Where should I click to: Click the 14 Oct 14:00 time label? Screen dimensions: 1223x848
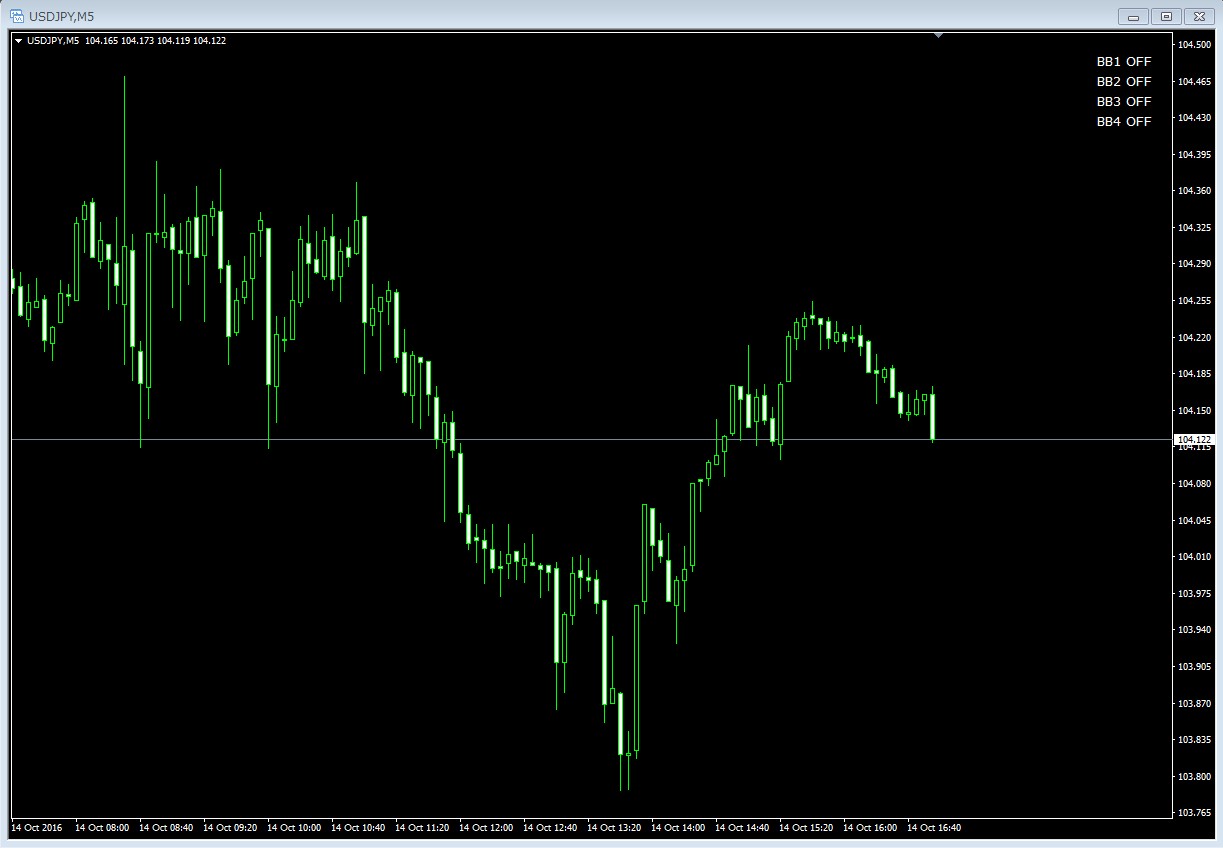678,828
